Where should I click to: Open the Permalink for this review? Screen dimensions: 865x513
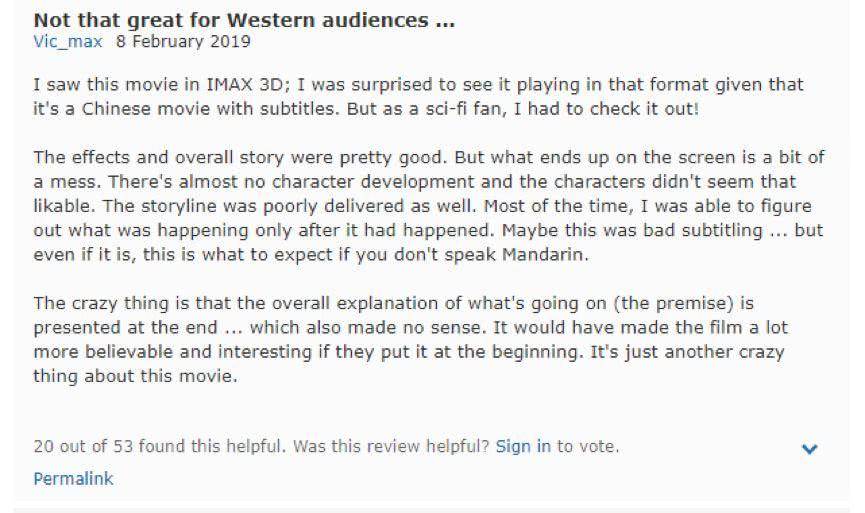73,478
